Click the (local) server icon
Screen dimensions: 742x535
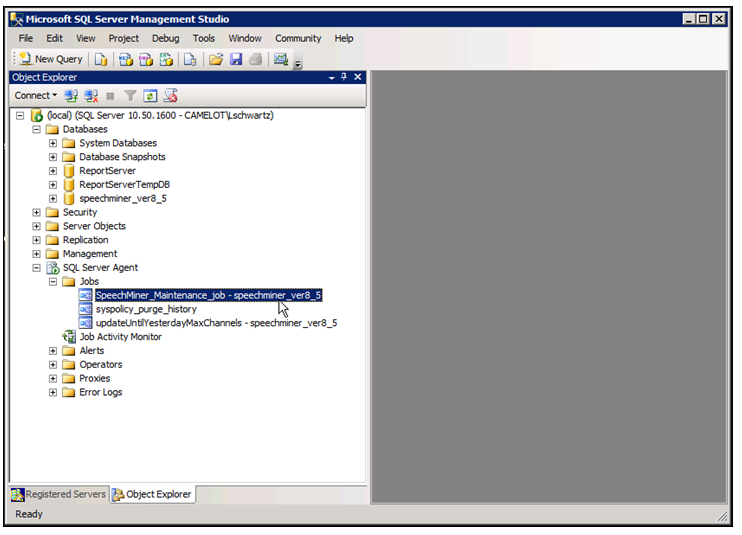(36, 115)
